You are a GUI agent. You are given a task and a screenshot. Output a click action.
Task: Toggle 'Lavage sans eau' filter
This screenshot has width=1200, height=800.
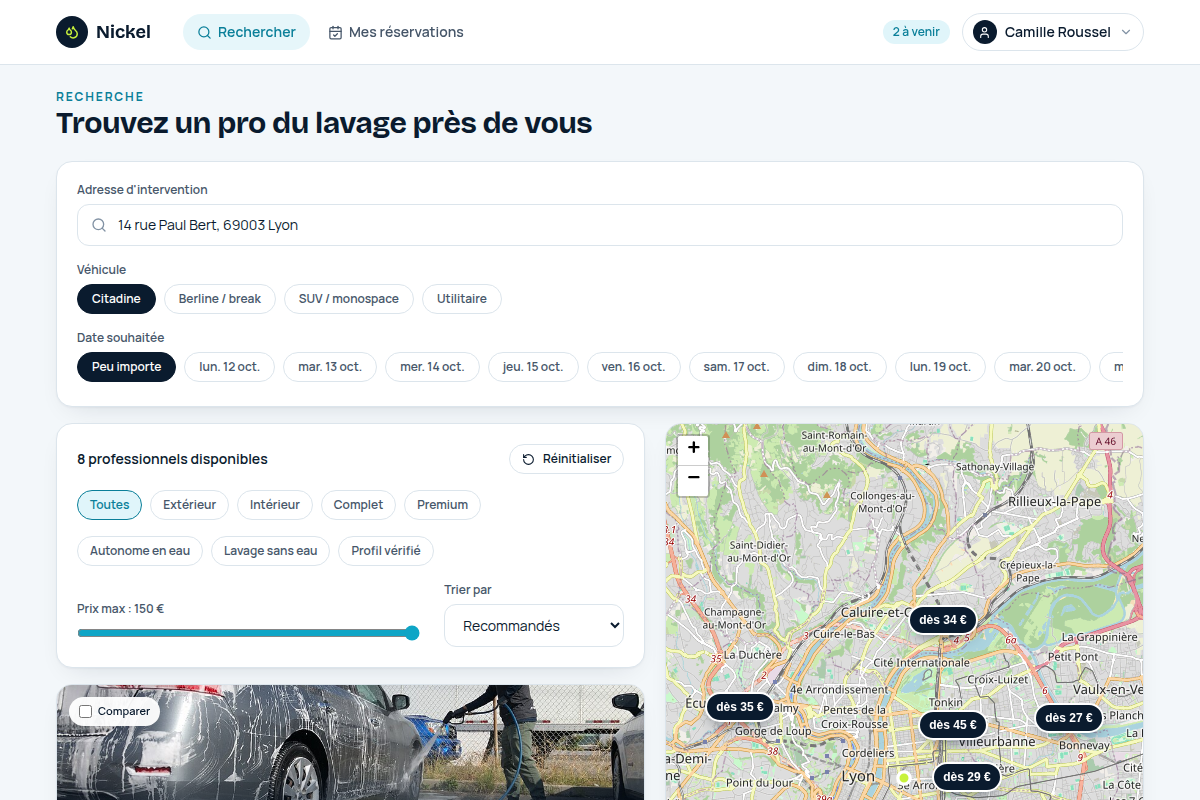270,551
